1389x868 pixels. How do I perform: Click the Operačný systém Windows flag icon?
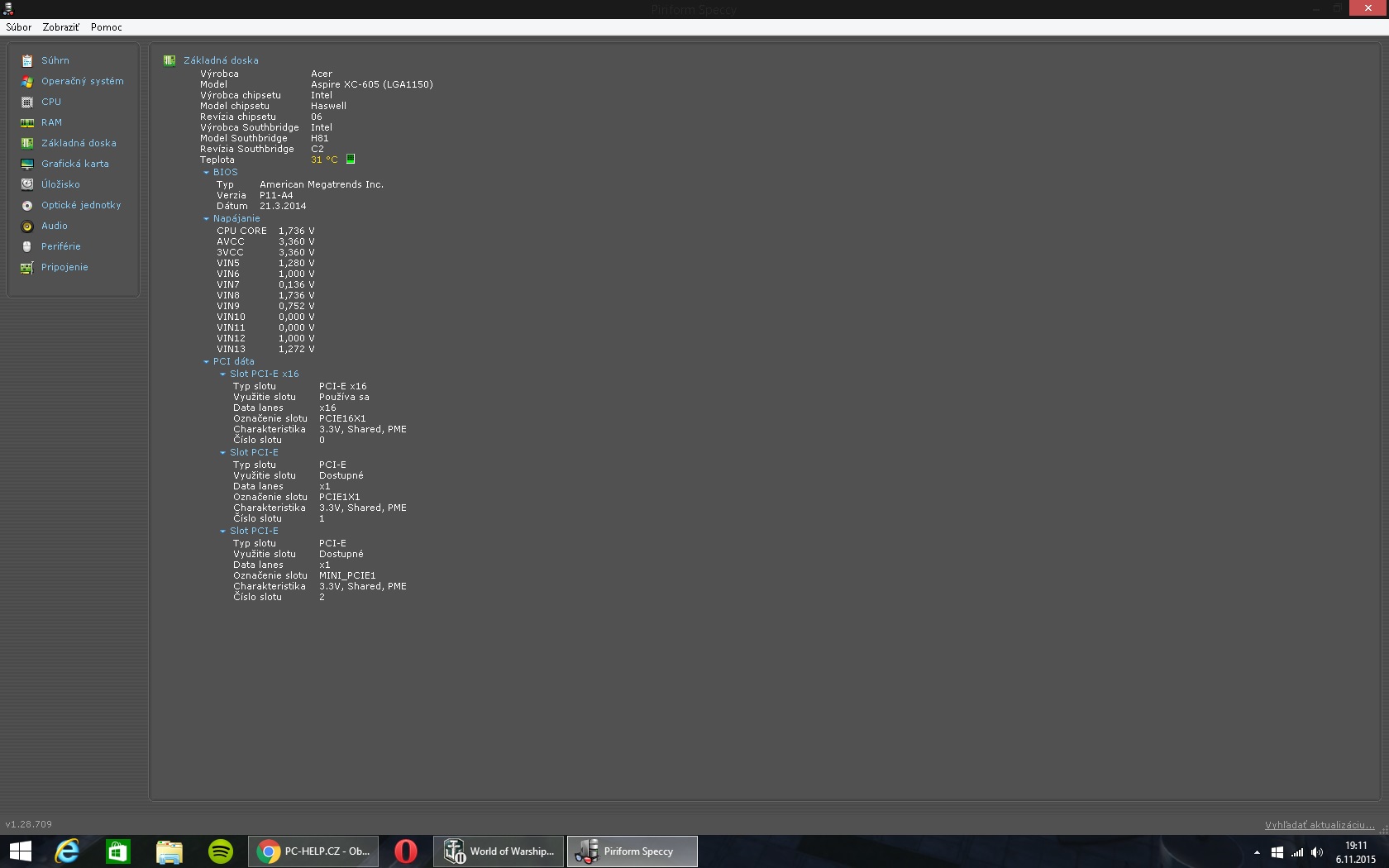pyautogui.click(x=27, y=81)
